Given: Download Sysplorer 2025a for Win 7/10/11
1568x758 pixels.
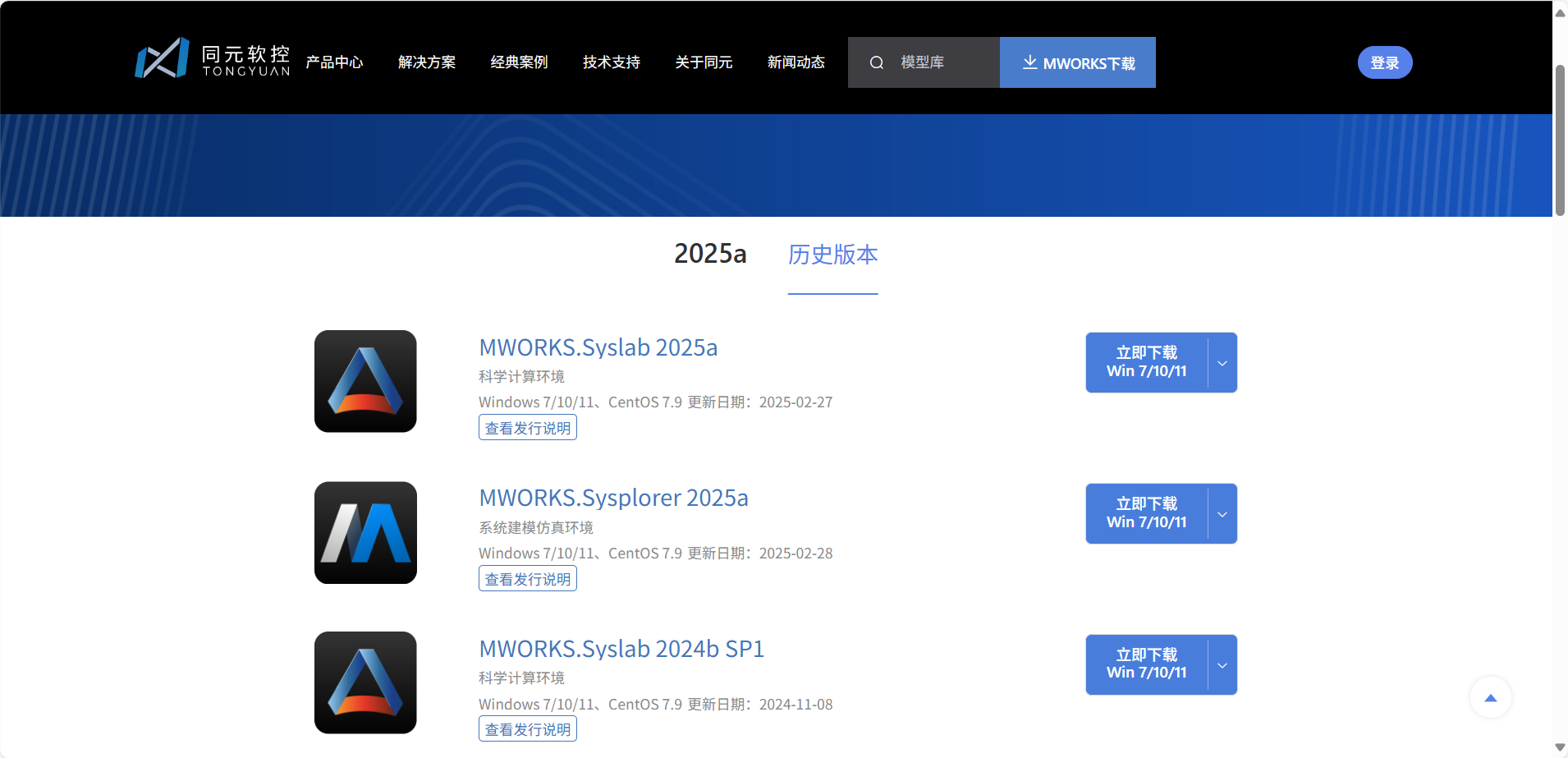Looking at the screenshot, I should click(1147, 513).
